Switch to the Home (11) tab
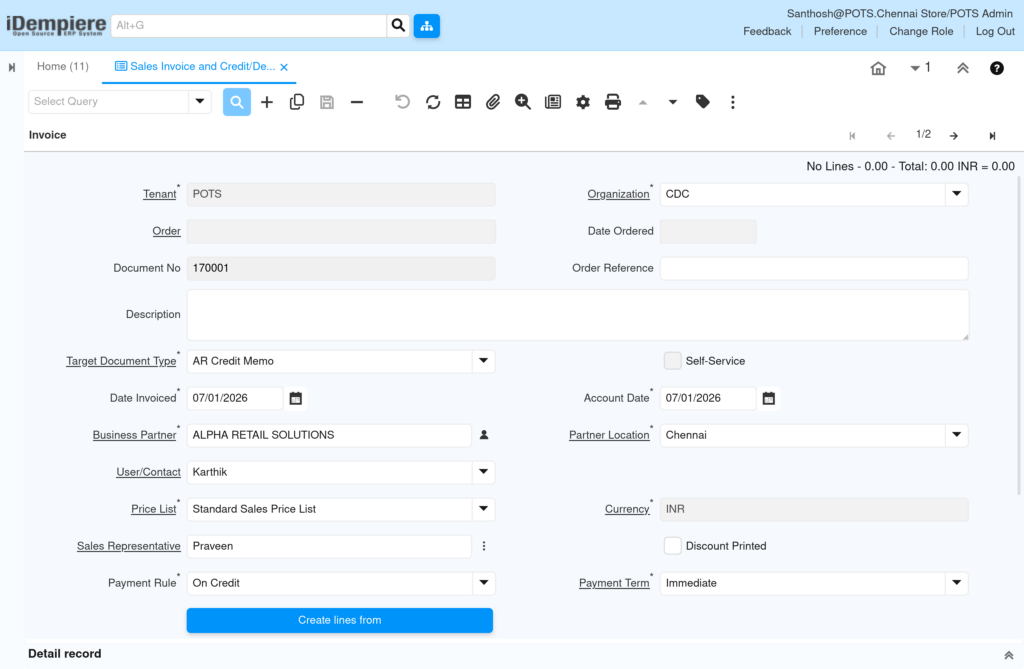 (x=63, y=67)
